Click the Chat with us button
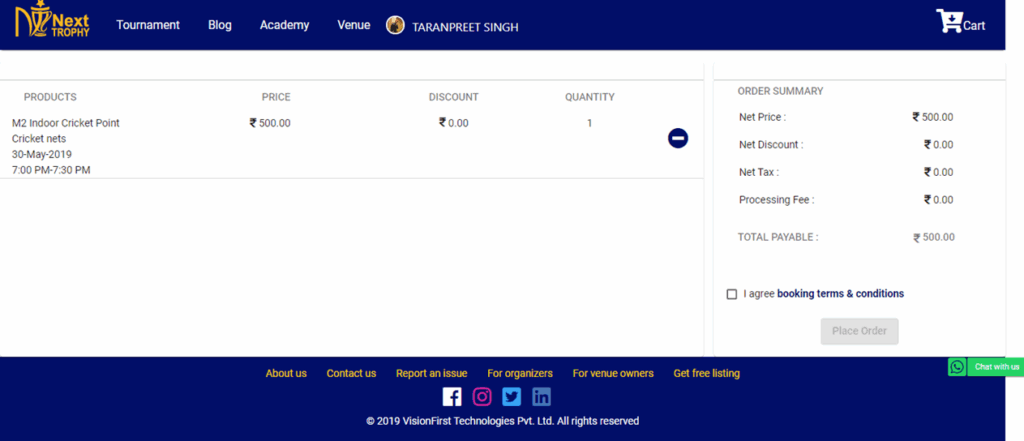The height and width of the screenshot is (441, 1024). [x=996, y=367]
